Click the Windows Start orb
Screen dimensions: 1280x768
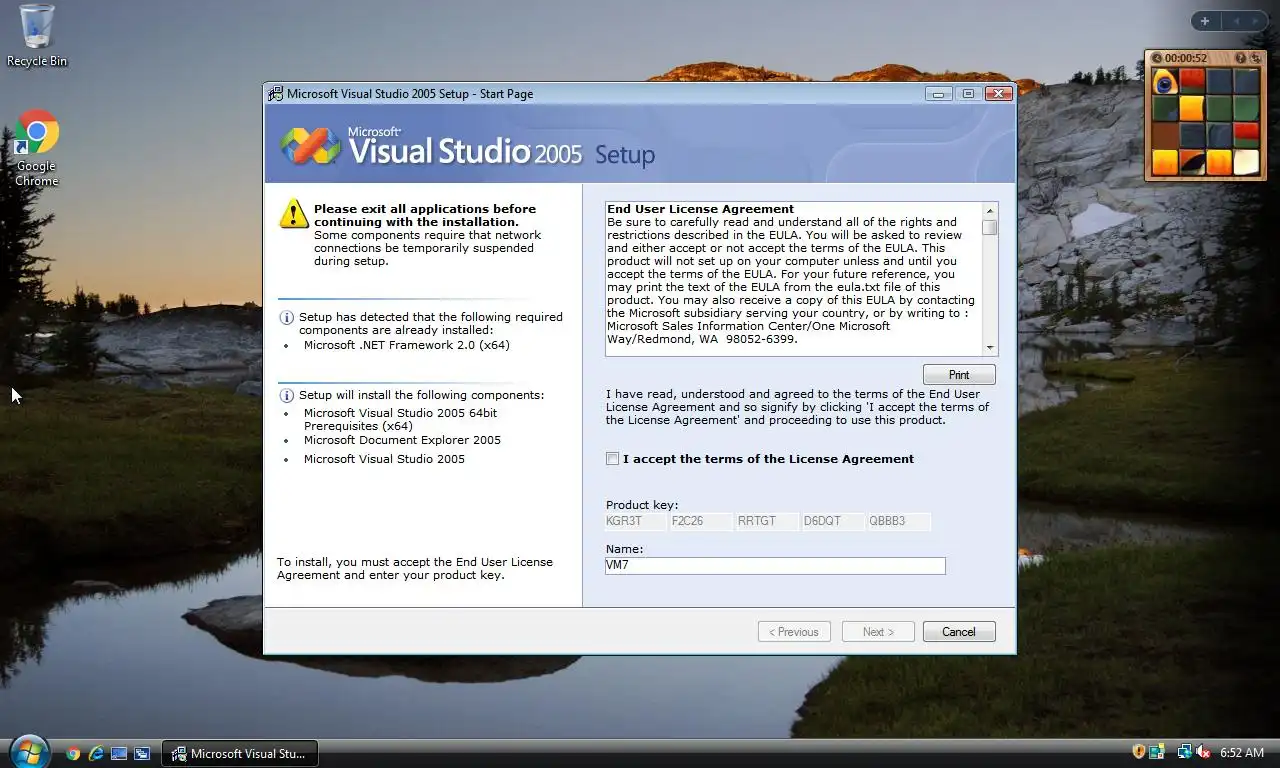tap(28, 753)
